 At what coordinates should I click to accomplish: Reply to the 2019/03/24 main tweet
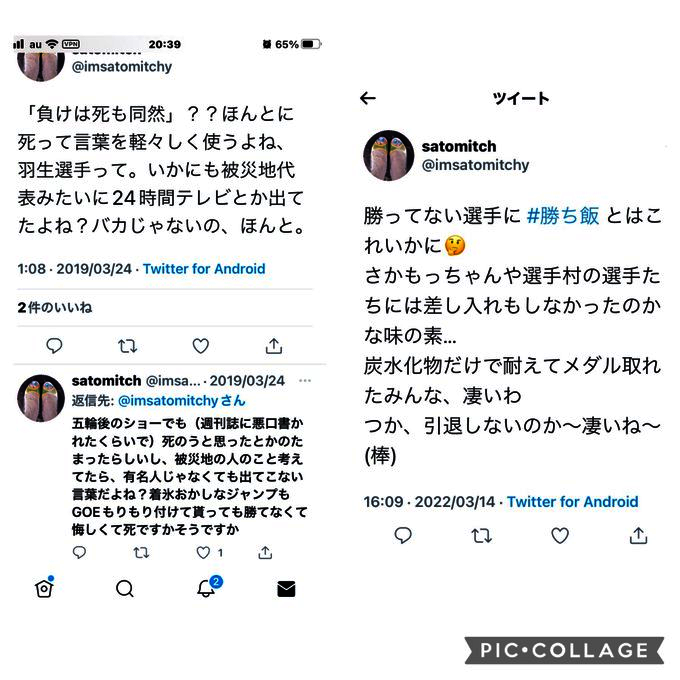tap(54, 346)
